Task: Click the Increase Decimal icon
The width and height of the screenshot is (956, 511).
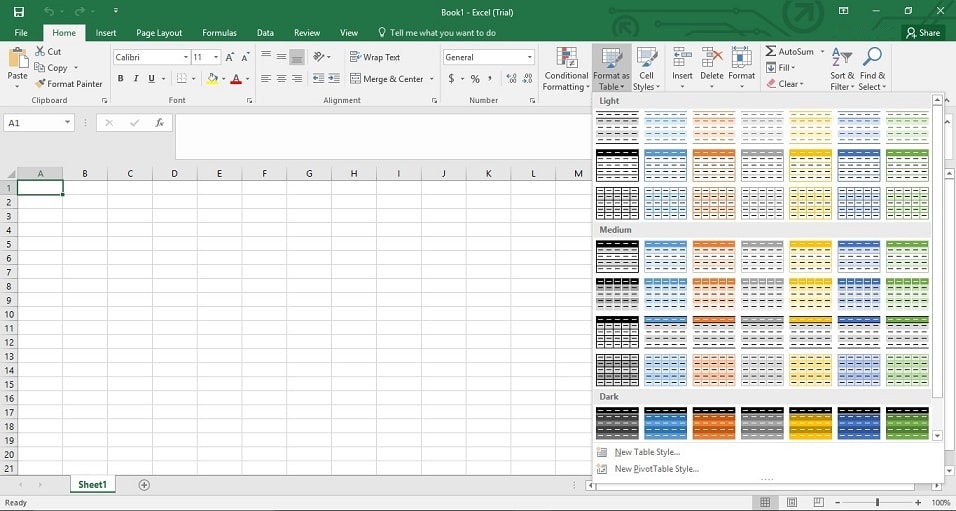Action: 512,79
